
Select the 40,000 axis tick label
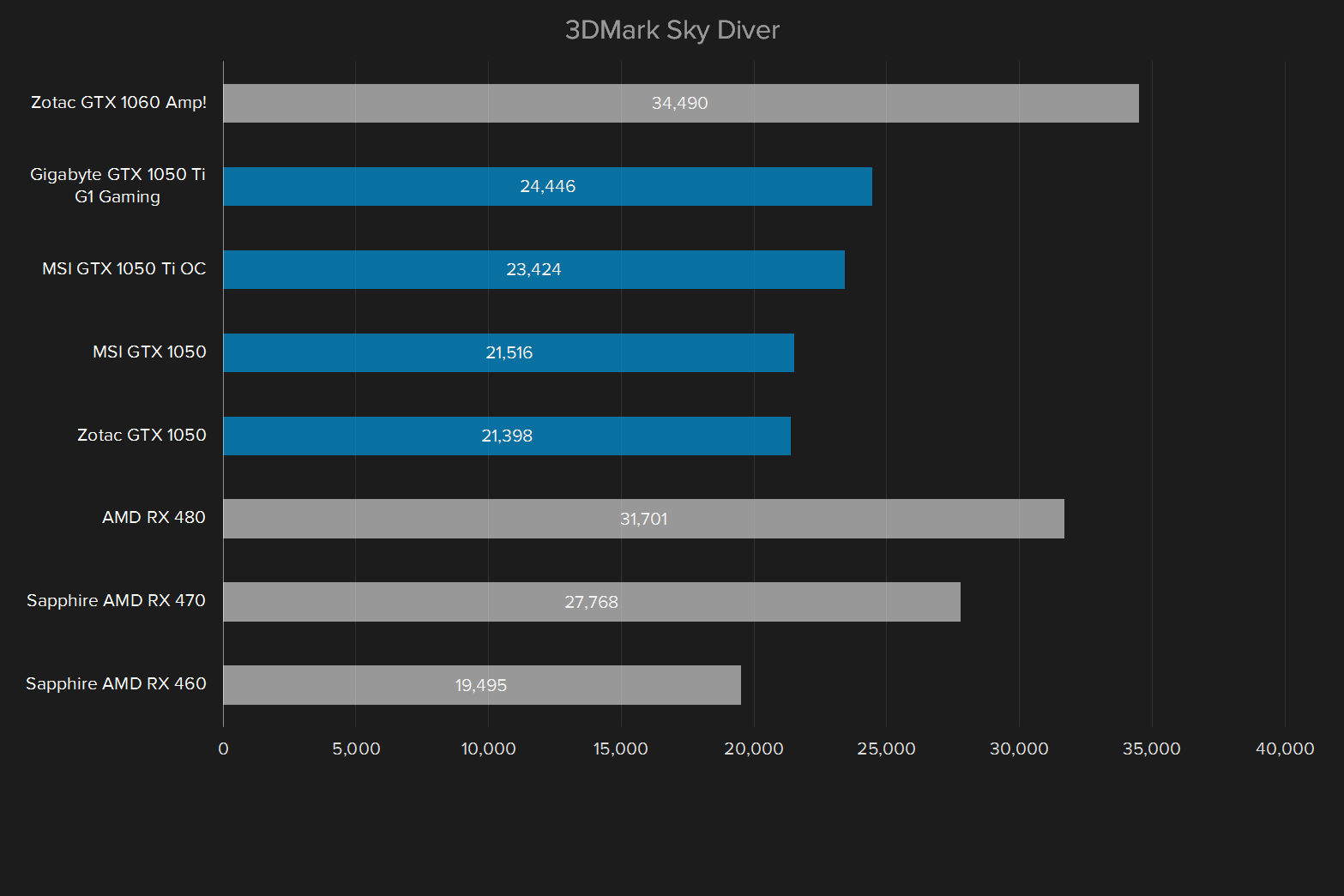coord(1285,749)
